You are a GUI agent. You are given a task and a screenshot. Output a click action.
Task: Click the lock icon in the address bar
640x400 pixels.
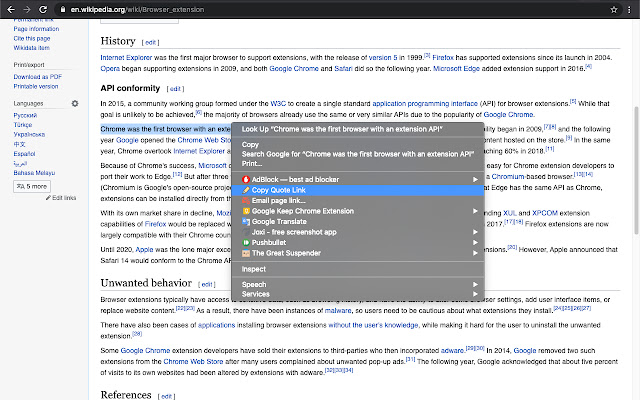point(62,9)
